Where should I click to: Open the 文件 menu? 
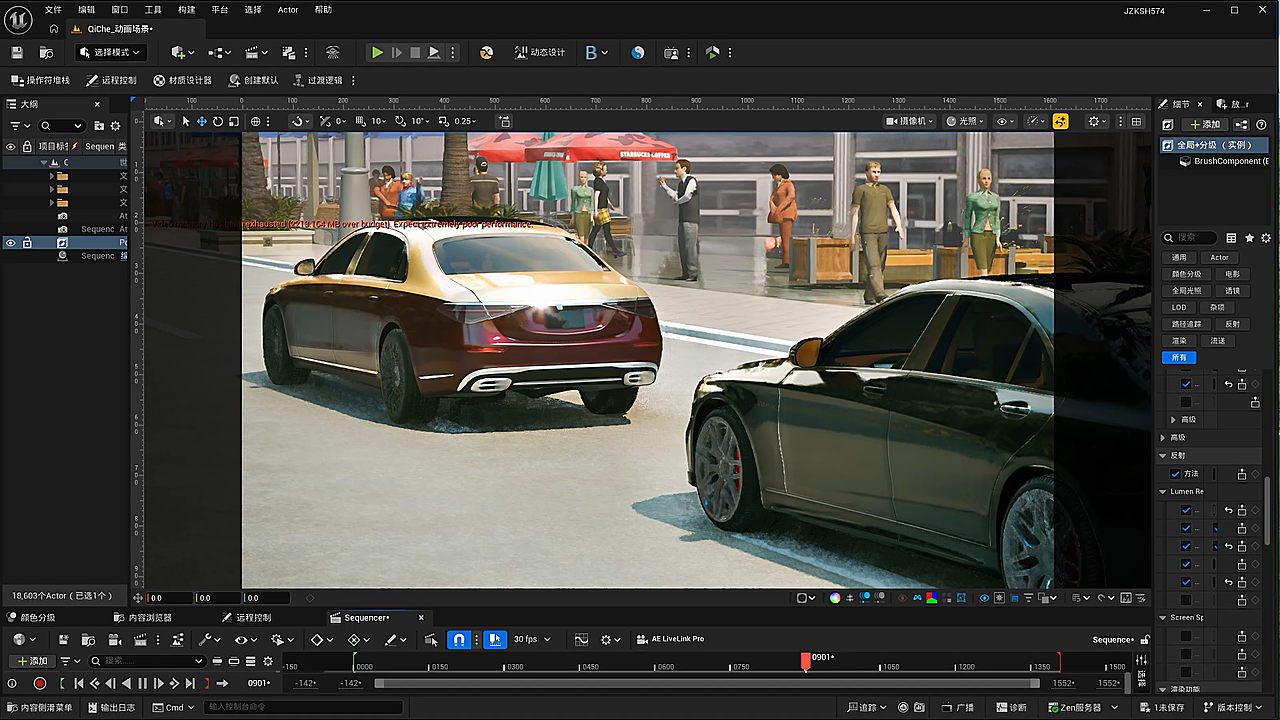[53, 10]
